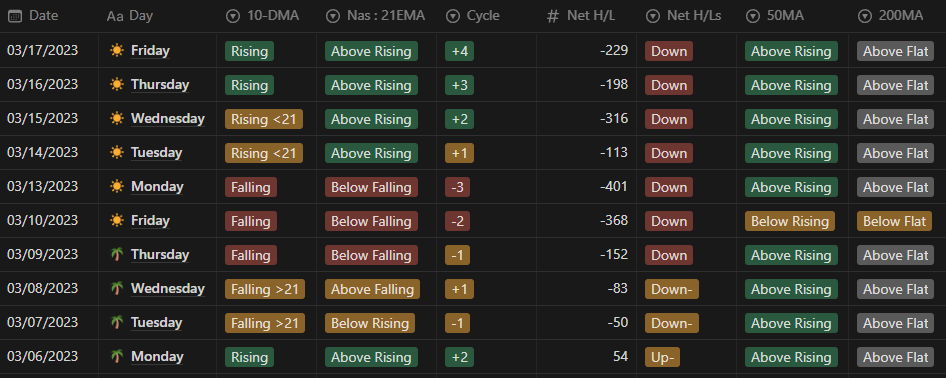Viewport: 946px width, 378px height.
Task: Select the +4 cycle tag for 03/17/2023
Action: tap(460, 51)
